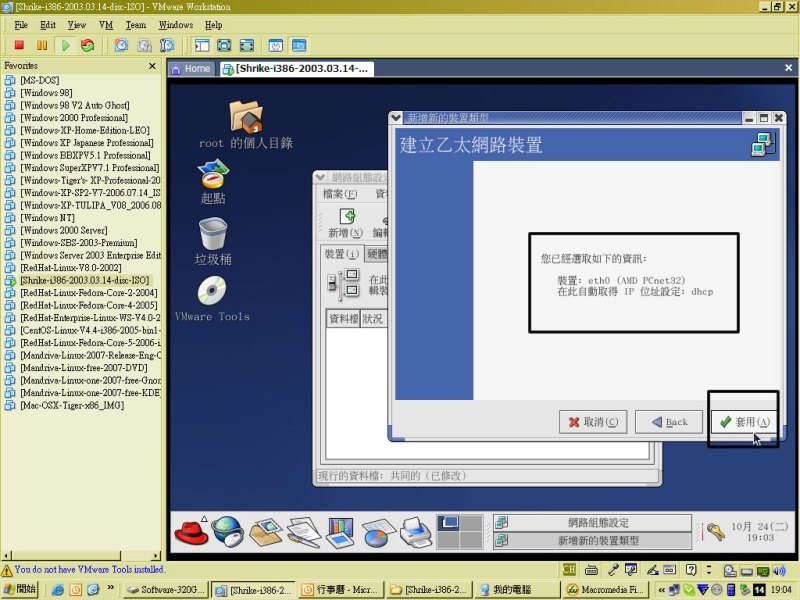Click the Back button in the device wizard
800x600 pixels.
669,422
